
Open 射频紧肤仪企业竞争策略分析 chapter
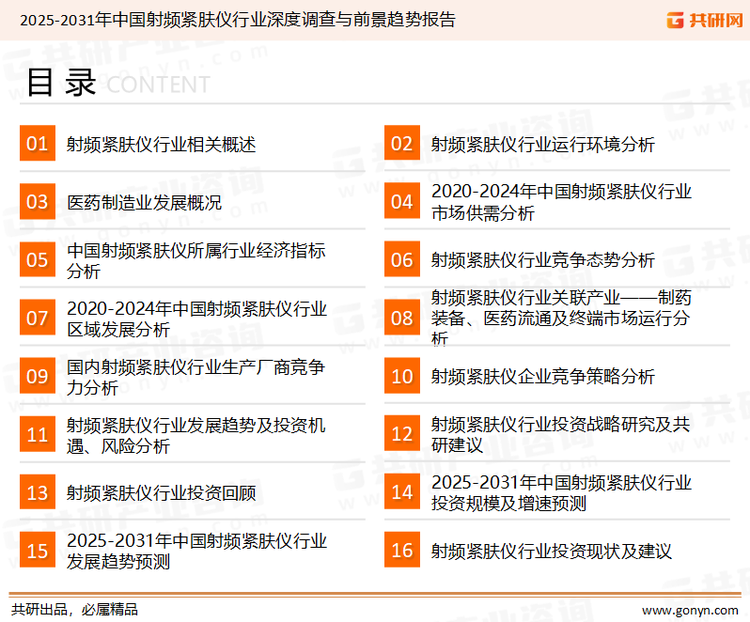coord(543,377)
